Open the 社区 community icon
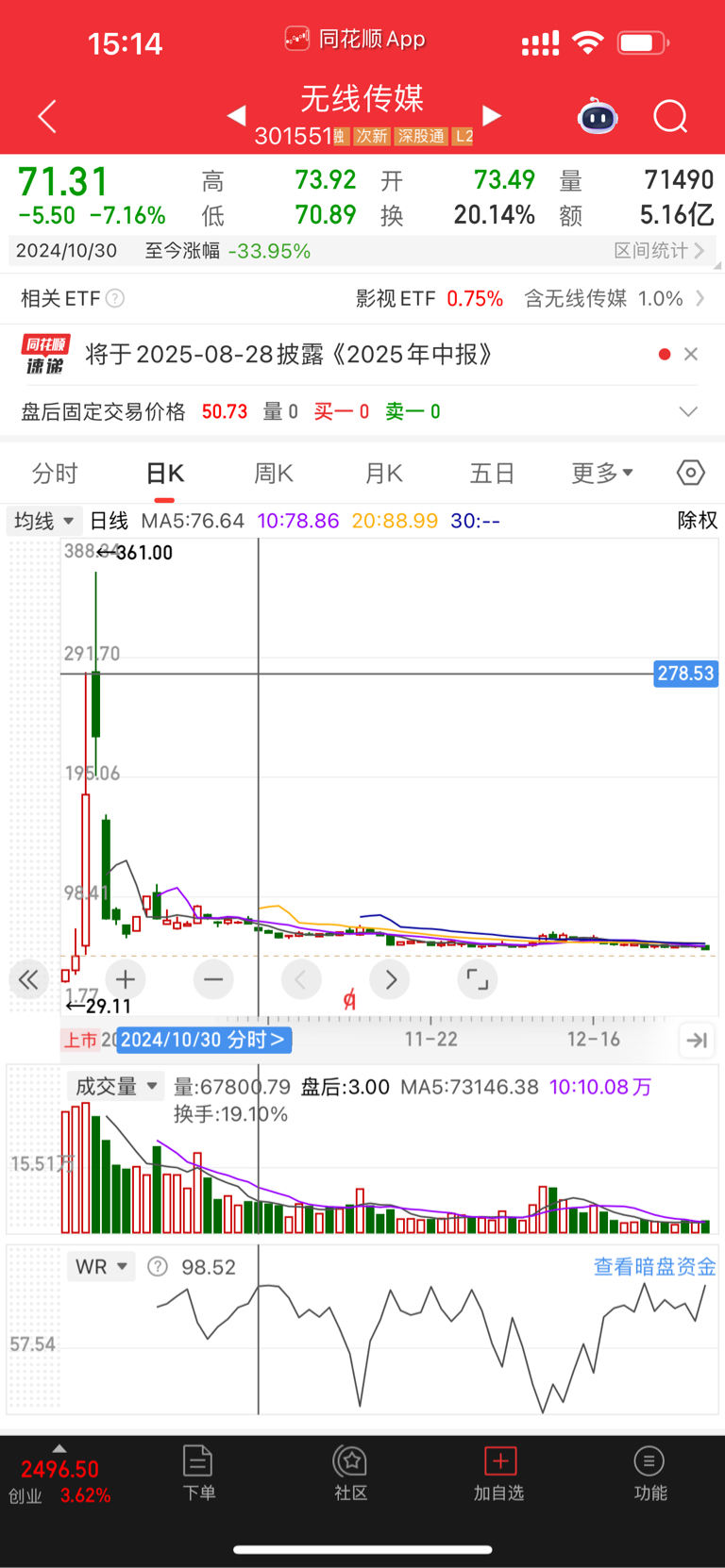This screenshot has height=1568, width=725. tap(350, 1473)
